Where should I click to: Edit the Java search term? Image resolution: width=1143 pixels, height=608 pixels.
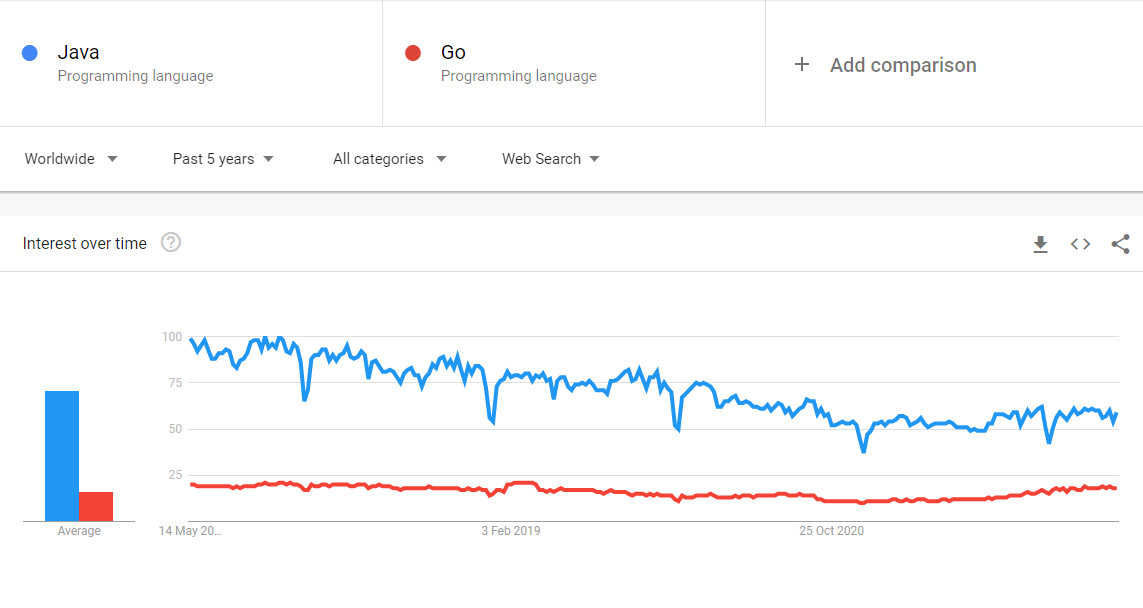[191, 63]
